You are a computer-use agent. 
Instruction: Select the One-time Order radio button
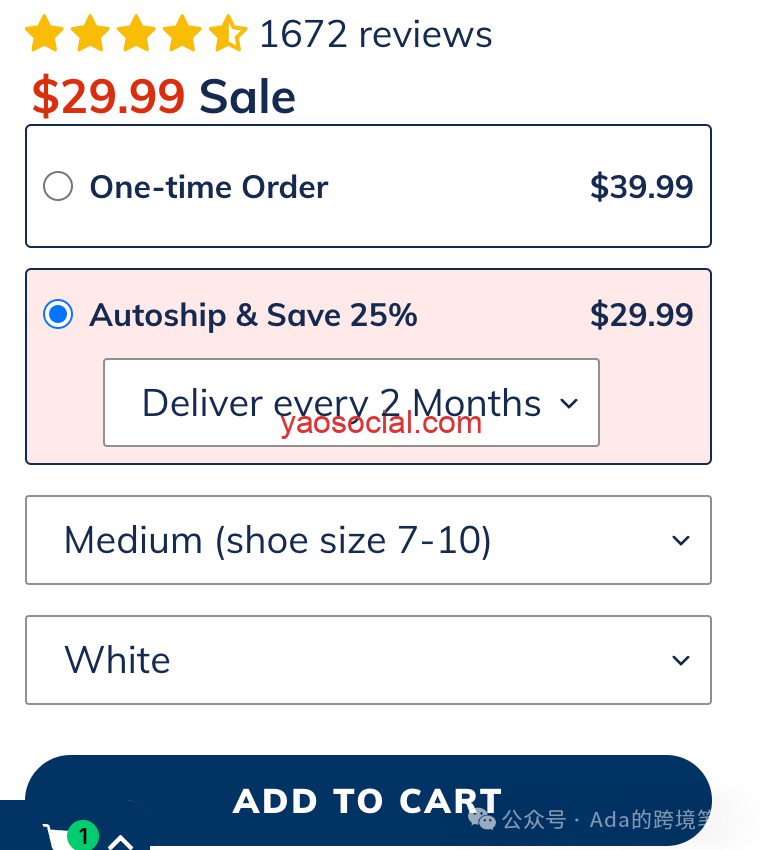click(x=58, y=186)
